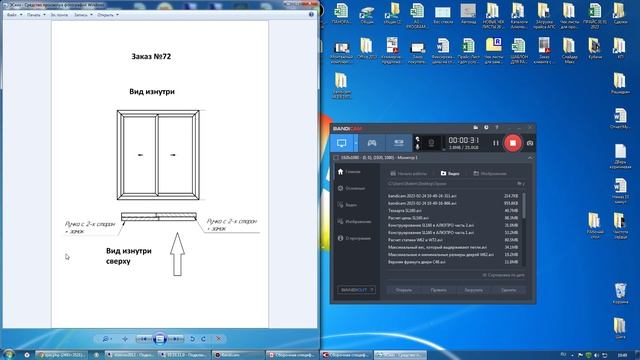640x360 pixels.
Task: Pause the Bandicam recording
Action: (x=496, y=143)
